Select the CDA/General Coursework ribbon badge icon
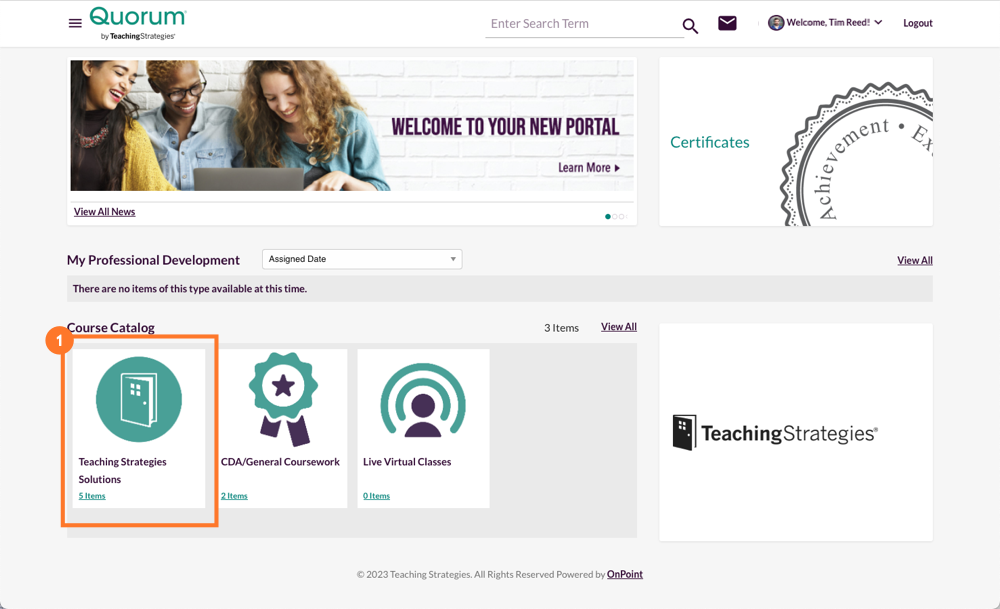The image size is (1000, 609). 282,398
